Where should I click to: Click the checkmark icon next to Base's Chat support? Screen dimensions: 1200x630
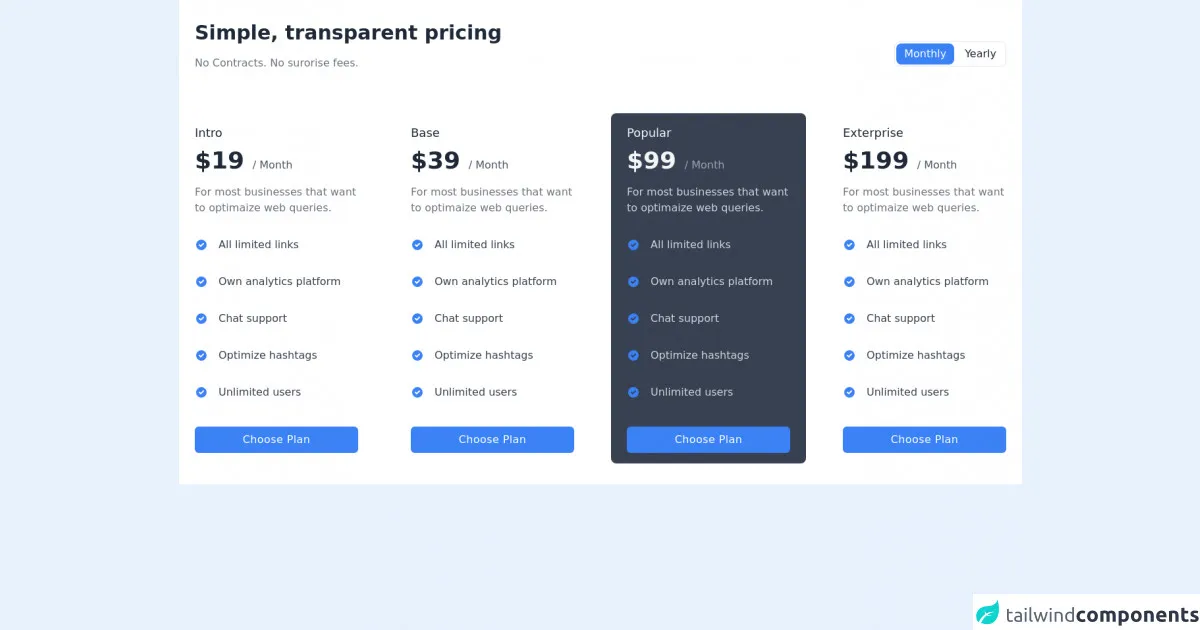417,319
